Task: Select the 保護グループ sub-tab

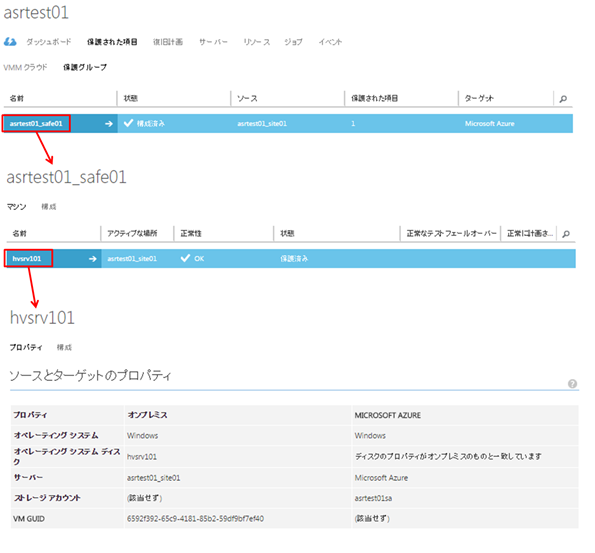Action: pyautogui.click(x=85, y=68)
